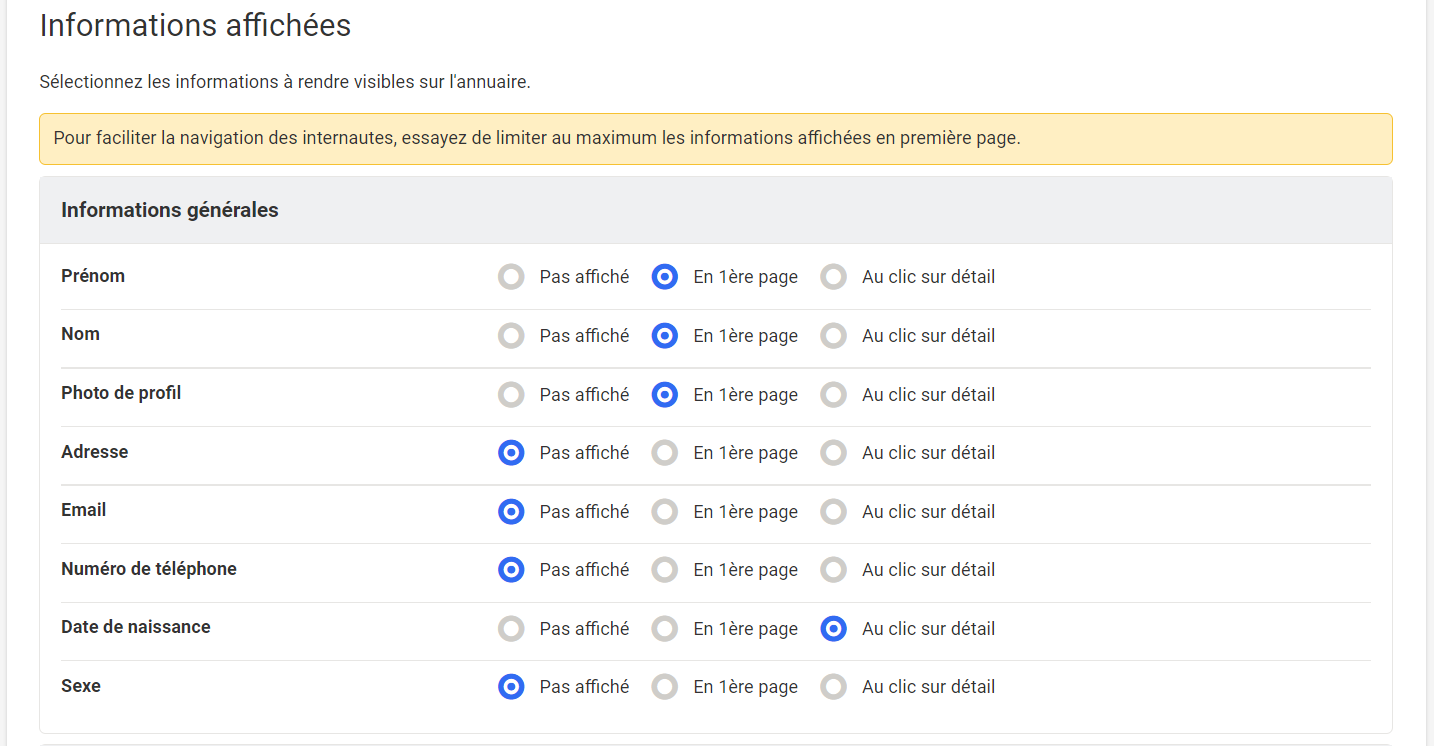
Task: Set Photo de profil to Au clic sur détail
Action: pyautogui.click(x=834, y=395)
